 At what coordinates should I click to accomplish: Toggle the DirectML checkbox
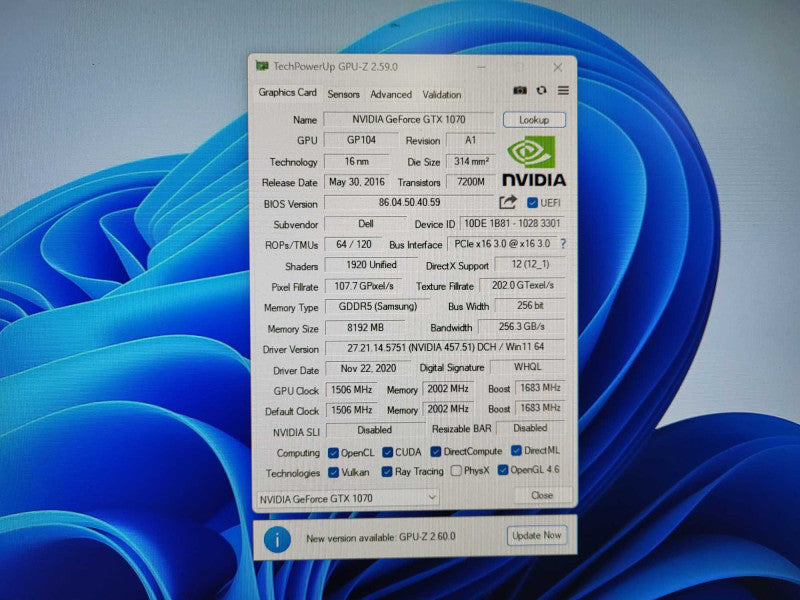(x=516, y=450)
